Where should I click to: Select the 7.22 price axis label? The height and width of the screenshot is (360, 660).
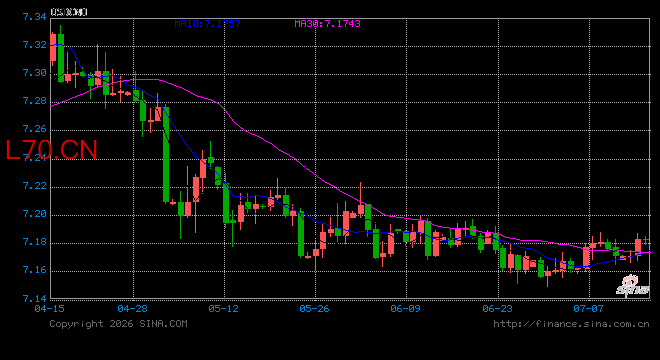[35, 186]
